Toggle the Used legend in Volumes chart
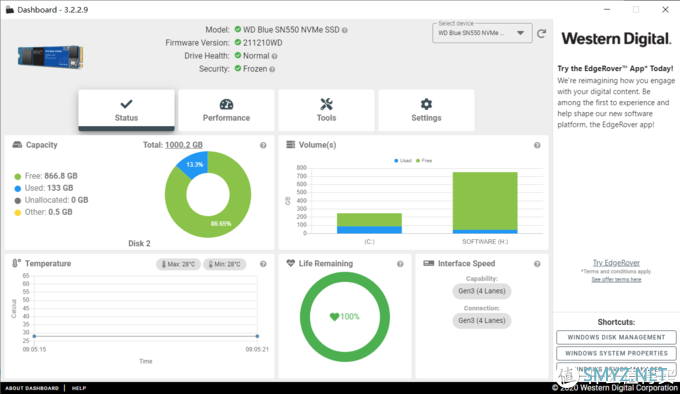Screen dimensions: 680x394 tap(403, 160)
